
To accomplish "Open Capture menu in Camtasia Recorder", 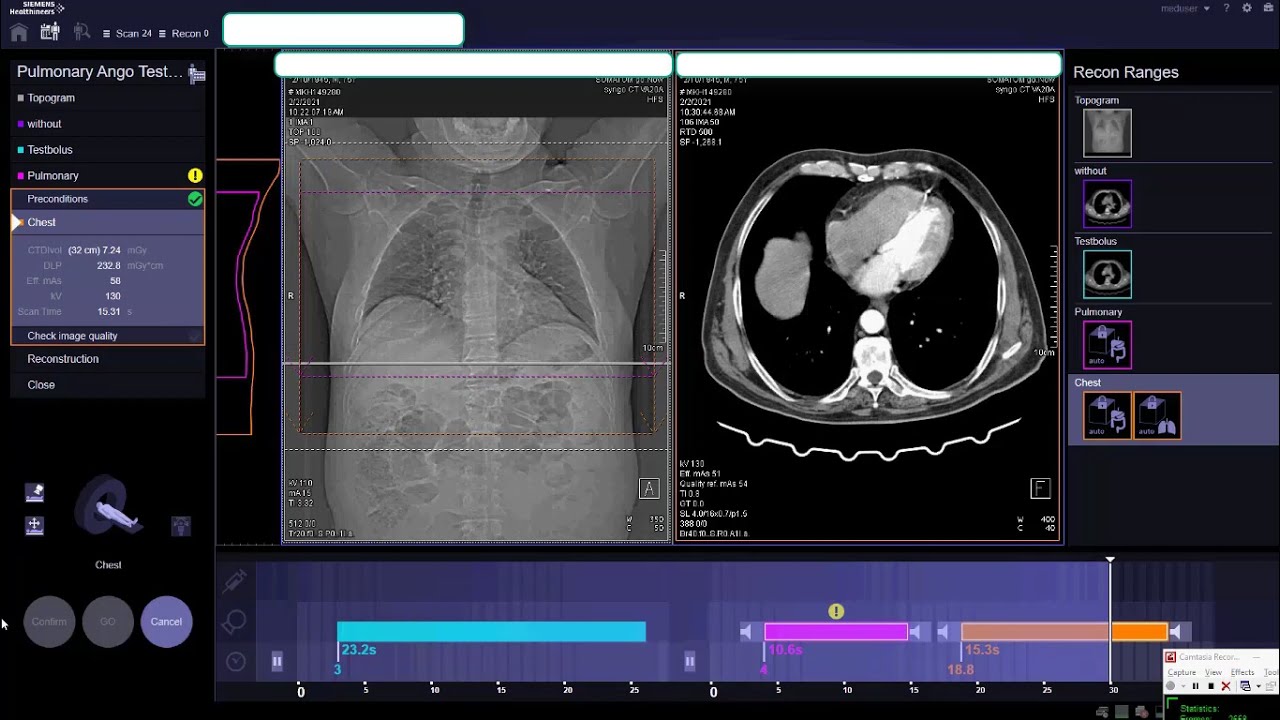I will [x=1182, y=672].
